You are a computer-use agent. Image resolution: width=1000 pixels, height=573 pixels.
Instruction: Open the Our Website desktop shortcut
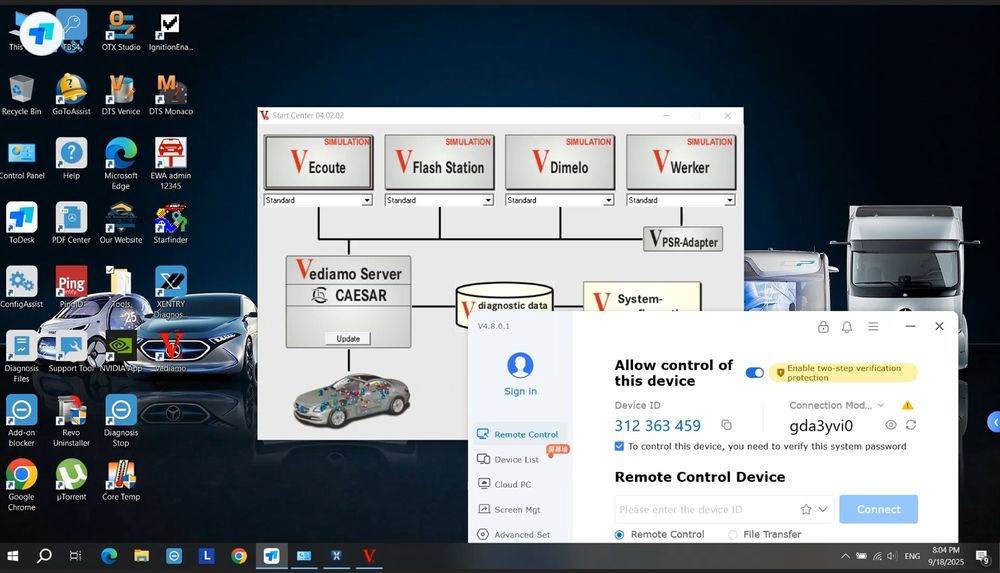121,223
